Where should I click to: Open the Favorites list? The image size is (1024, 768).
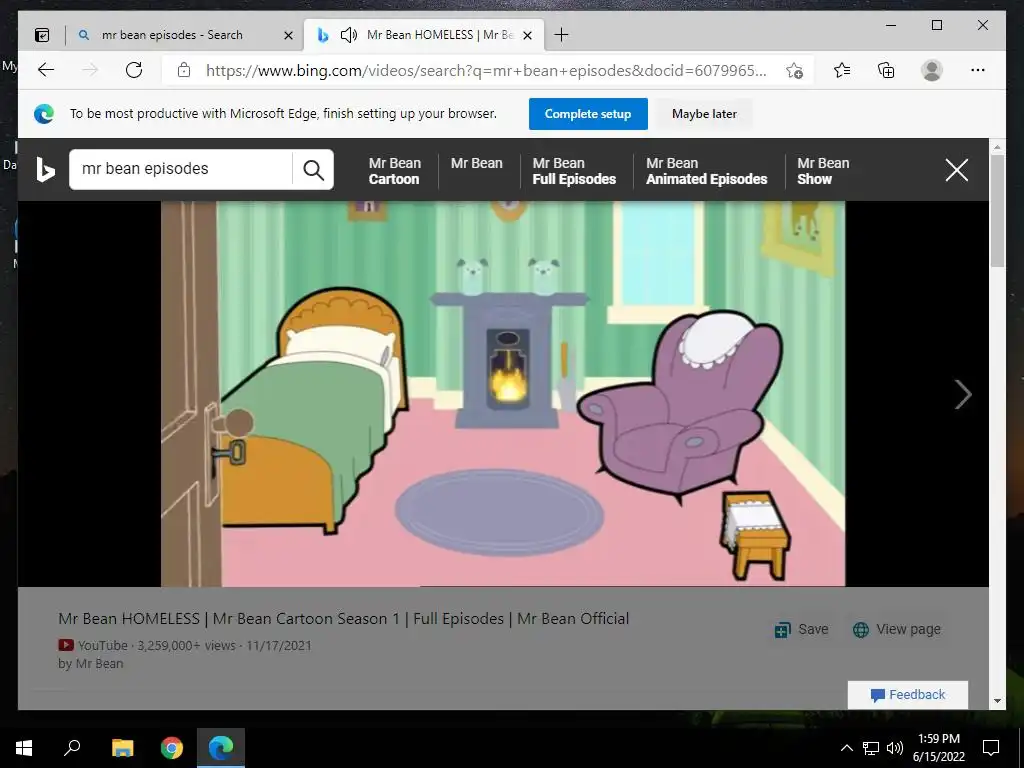pos(842,70)
